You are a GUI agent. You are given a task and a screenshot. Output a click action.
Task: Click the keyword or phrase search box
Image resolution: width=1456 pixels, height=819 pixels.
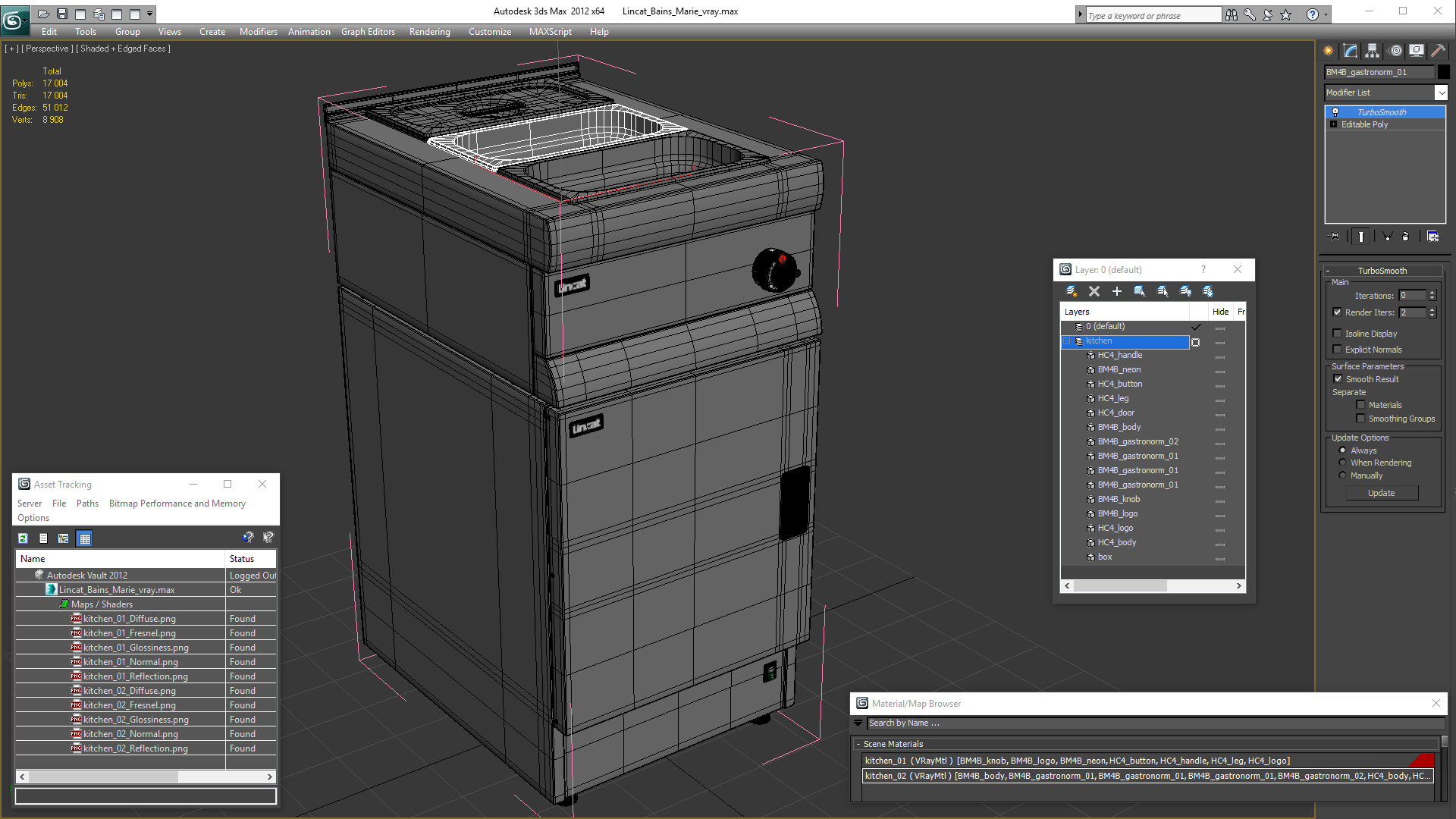(x=1153, y=15)
